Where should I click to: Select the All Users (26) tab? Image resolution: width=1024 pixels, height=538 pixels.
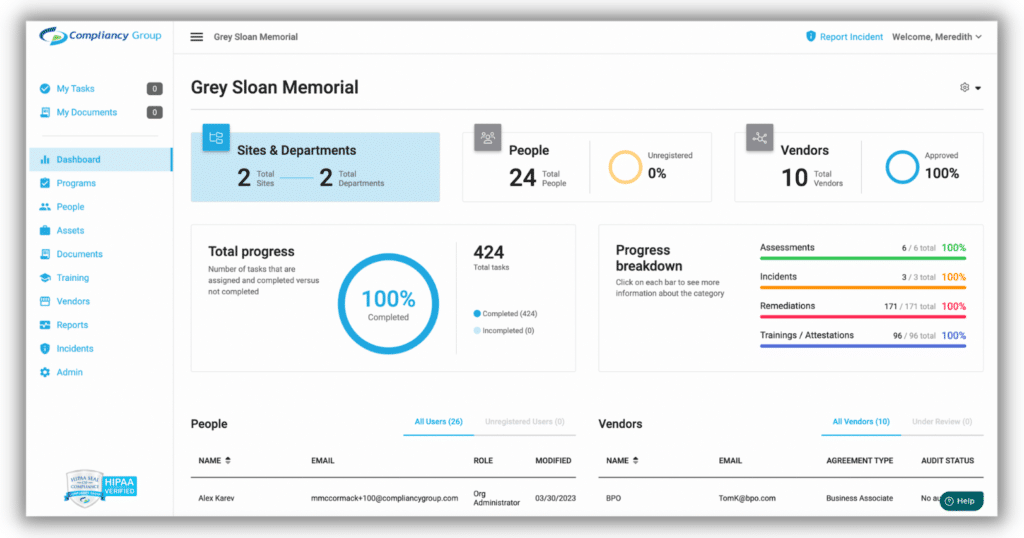[438, 422]
